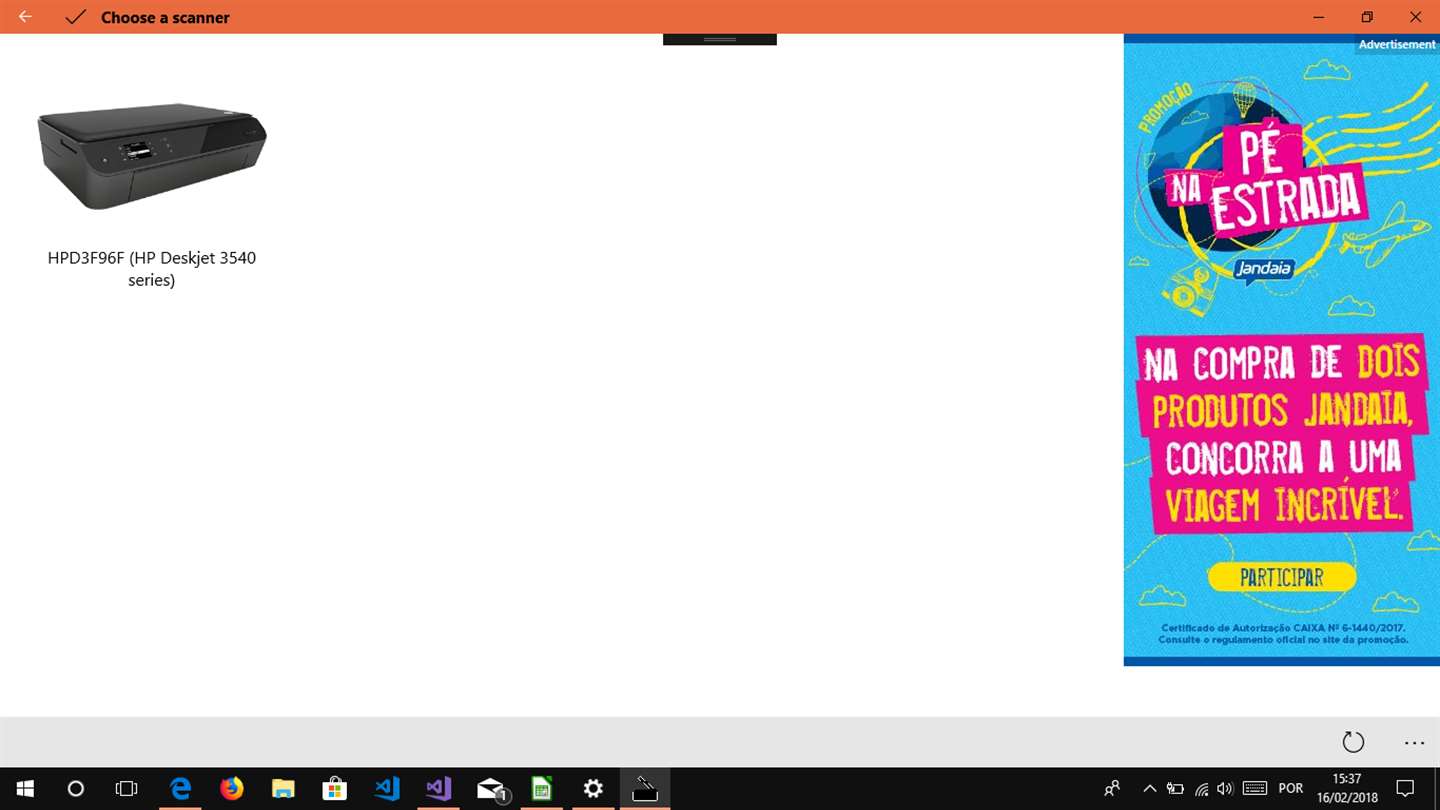This screenshot has height=810, width=1440.
Task: Switch to Visual Studio Code on taskbar
Action: (387, 789)
